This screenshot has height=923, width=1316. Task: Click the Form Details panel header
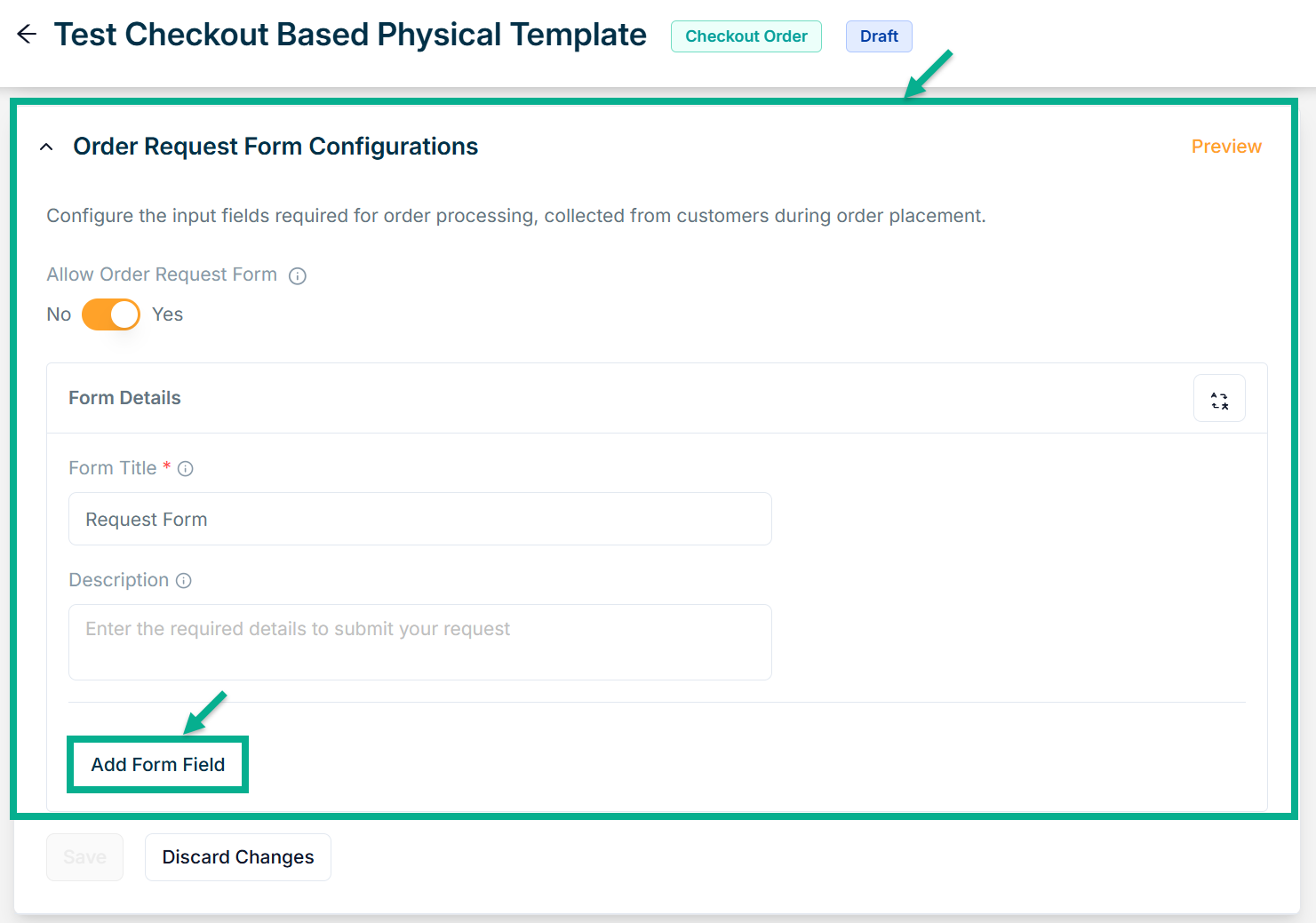pos(124,398)
